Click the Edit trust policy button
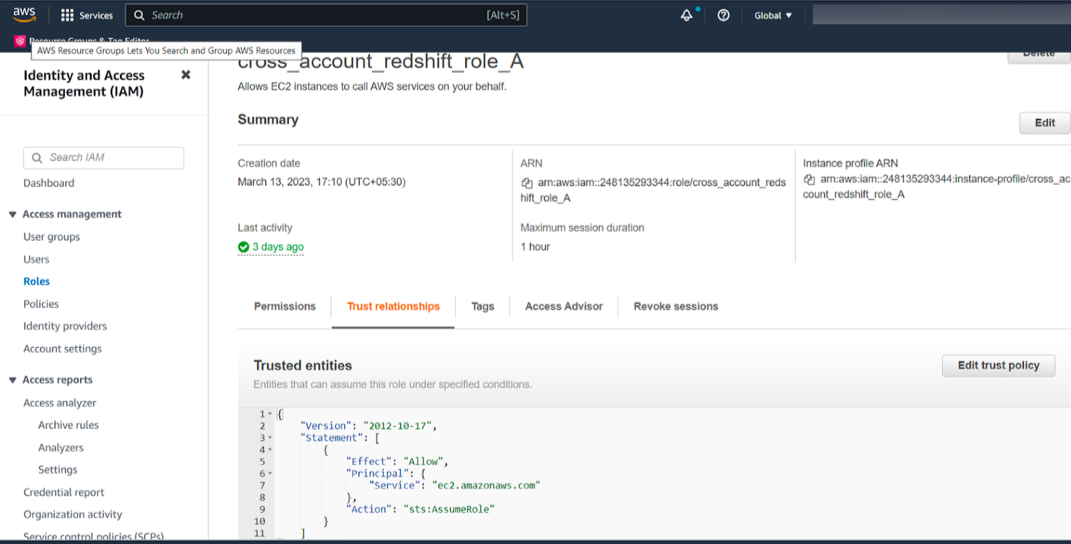 click(998, 366)
